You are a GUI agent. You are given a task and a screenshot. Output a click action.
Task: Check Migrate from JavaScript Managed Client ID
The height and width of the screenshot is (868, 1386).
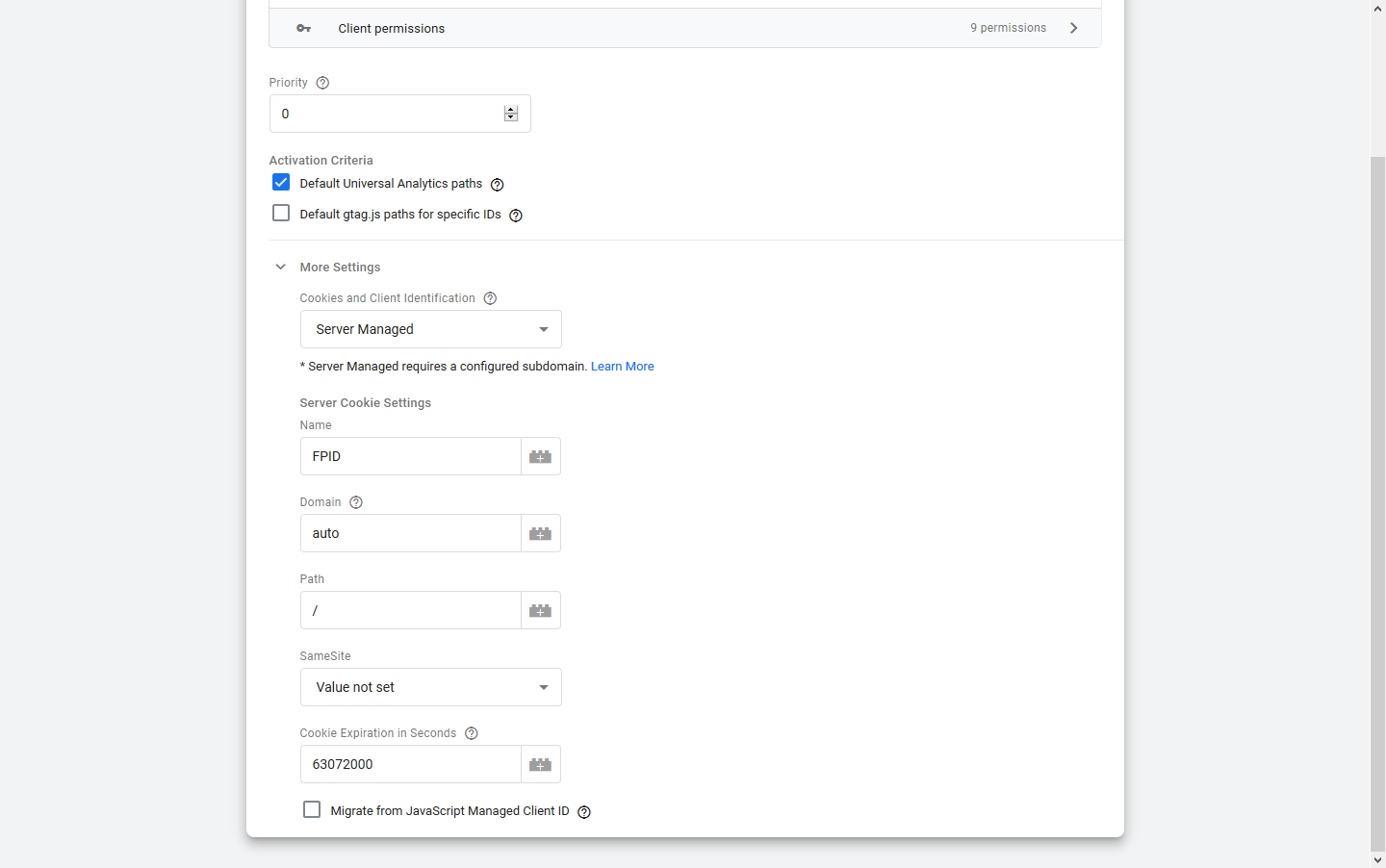click(312, 810)
